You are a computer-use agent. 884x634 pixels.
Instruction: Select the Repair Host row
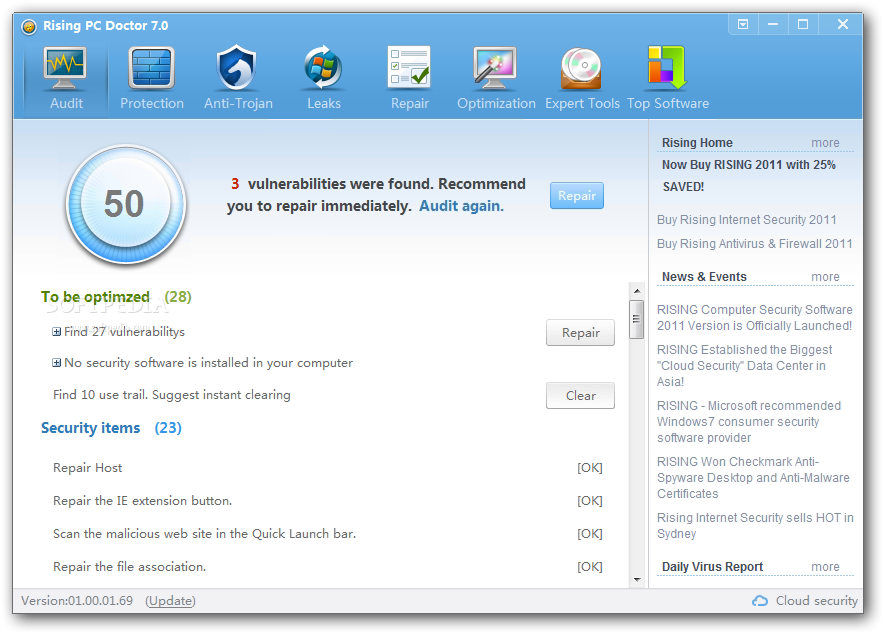pos(328,468)
